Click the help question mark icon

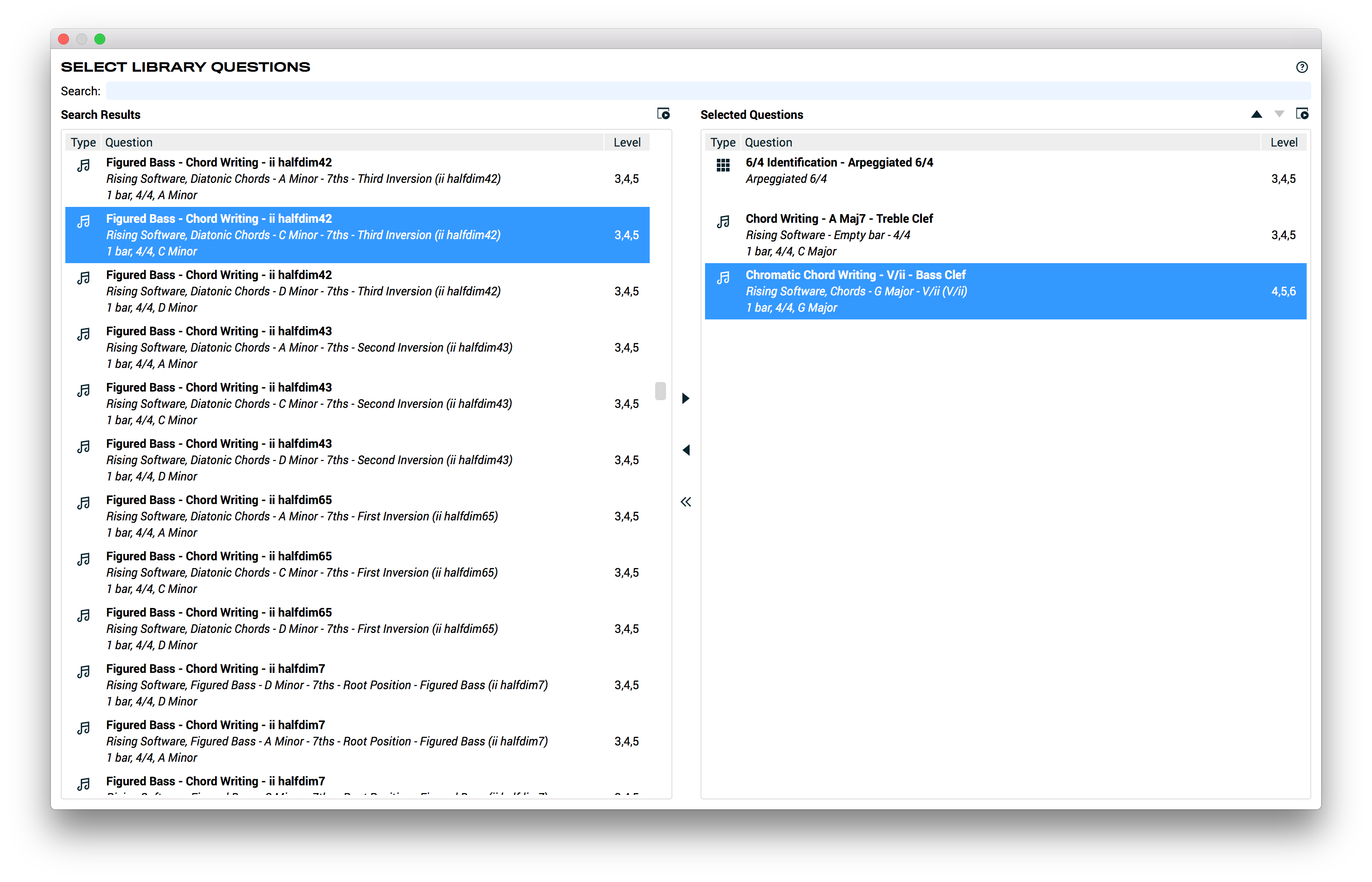click(1302, 67)
